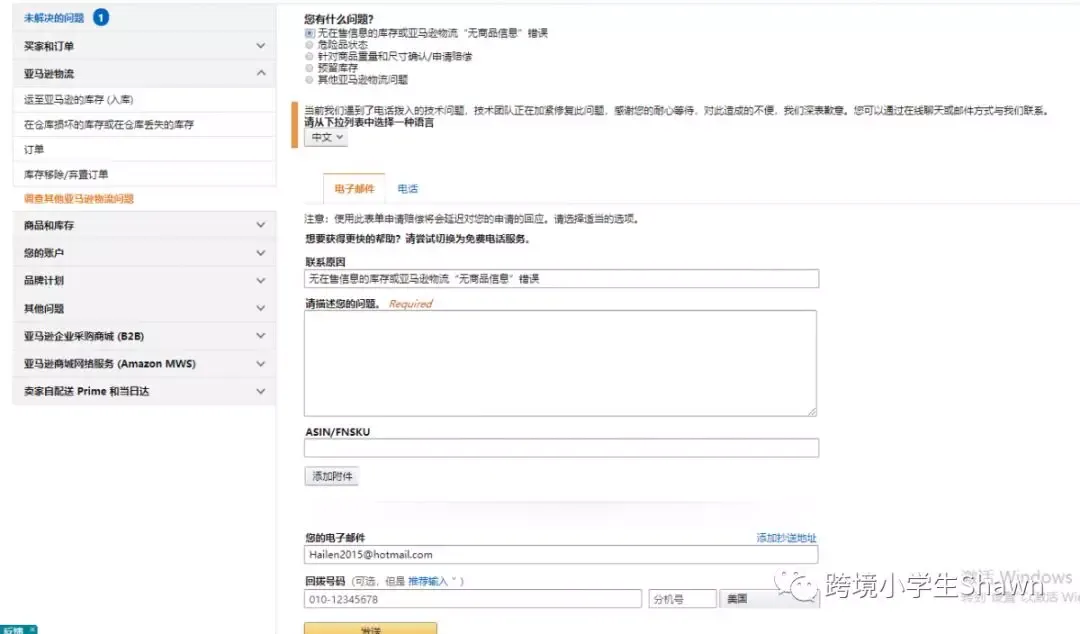This screenshot has height=634, width=1080.
Task: Expand the 买家和订单 section
Action: pos(144,45)
